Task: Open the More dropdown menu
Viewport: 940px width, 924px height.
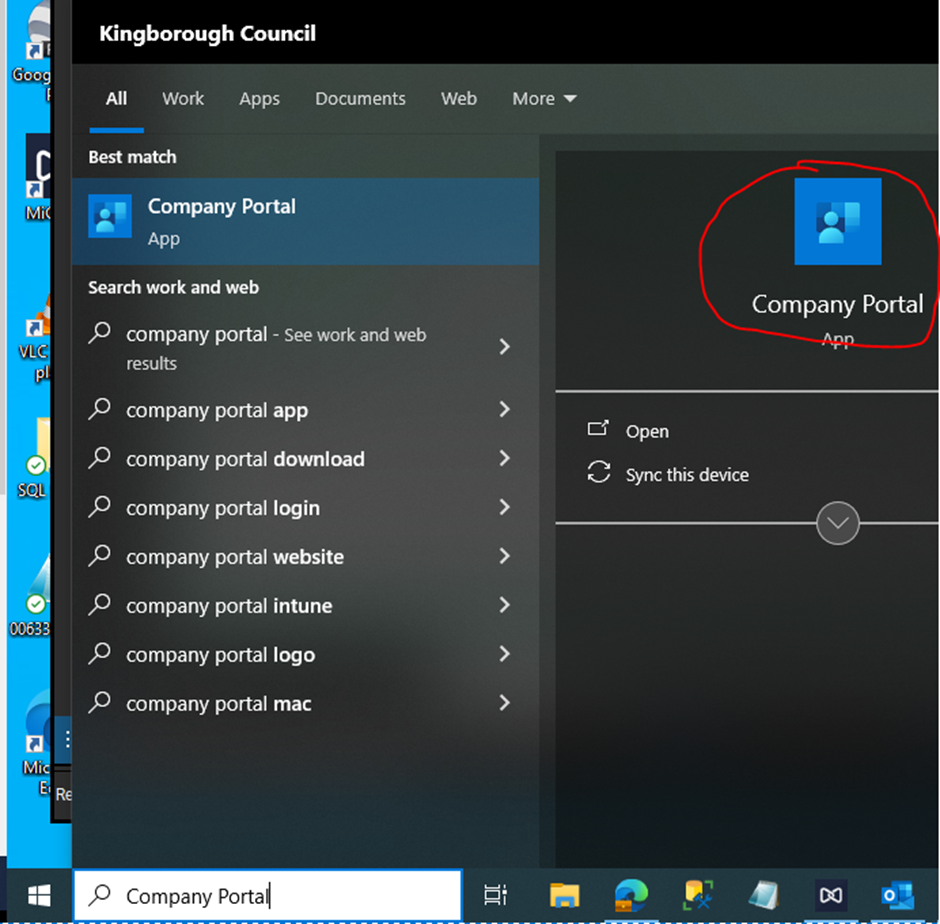Action: 544,98
